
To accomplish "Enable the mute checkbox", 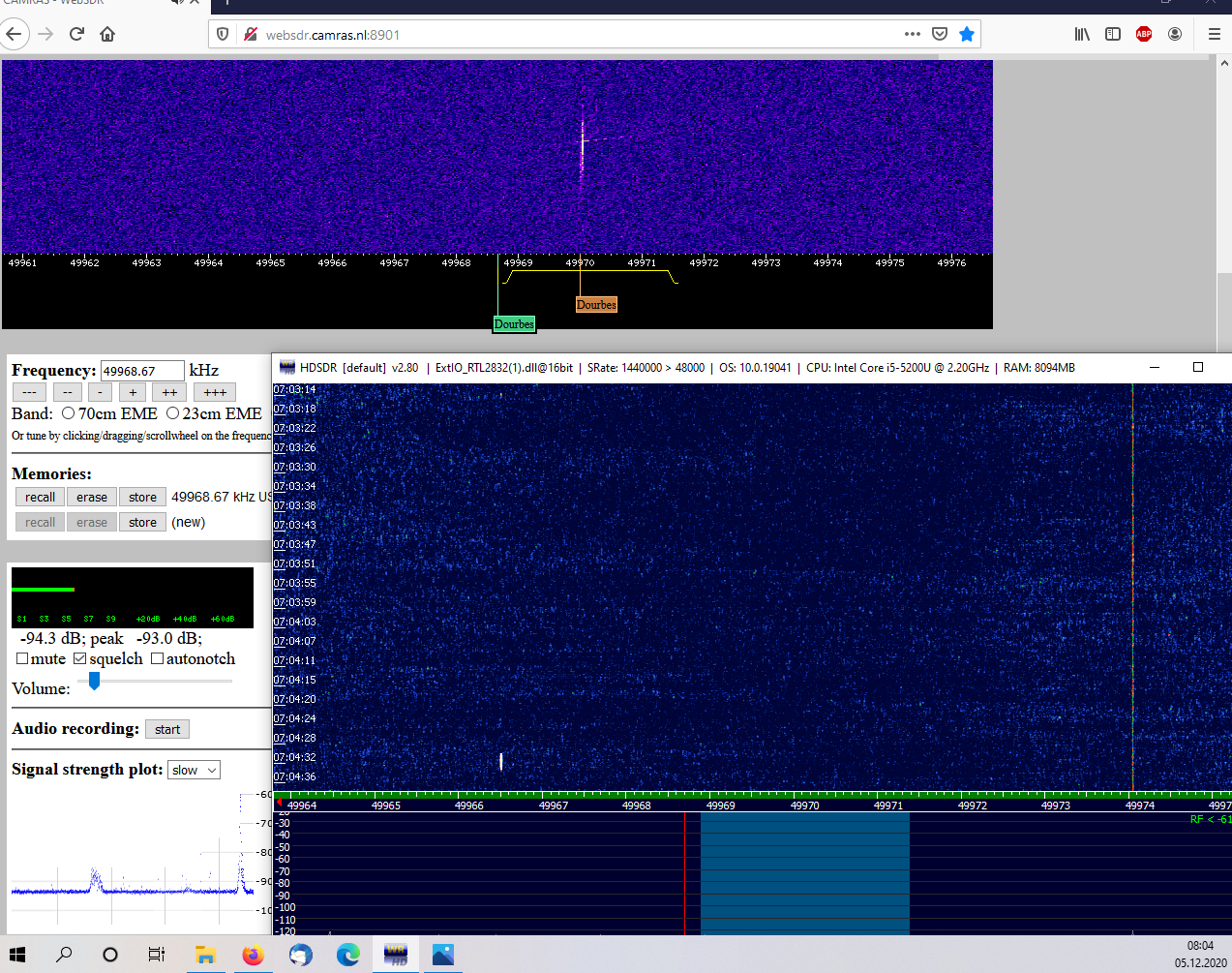I will point(22,658).
